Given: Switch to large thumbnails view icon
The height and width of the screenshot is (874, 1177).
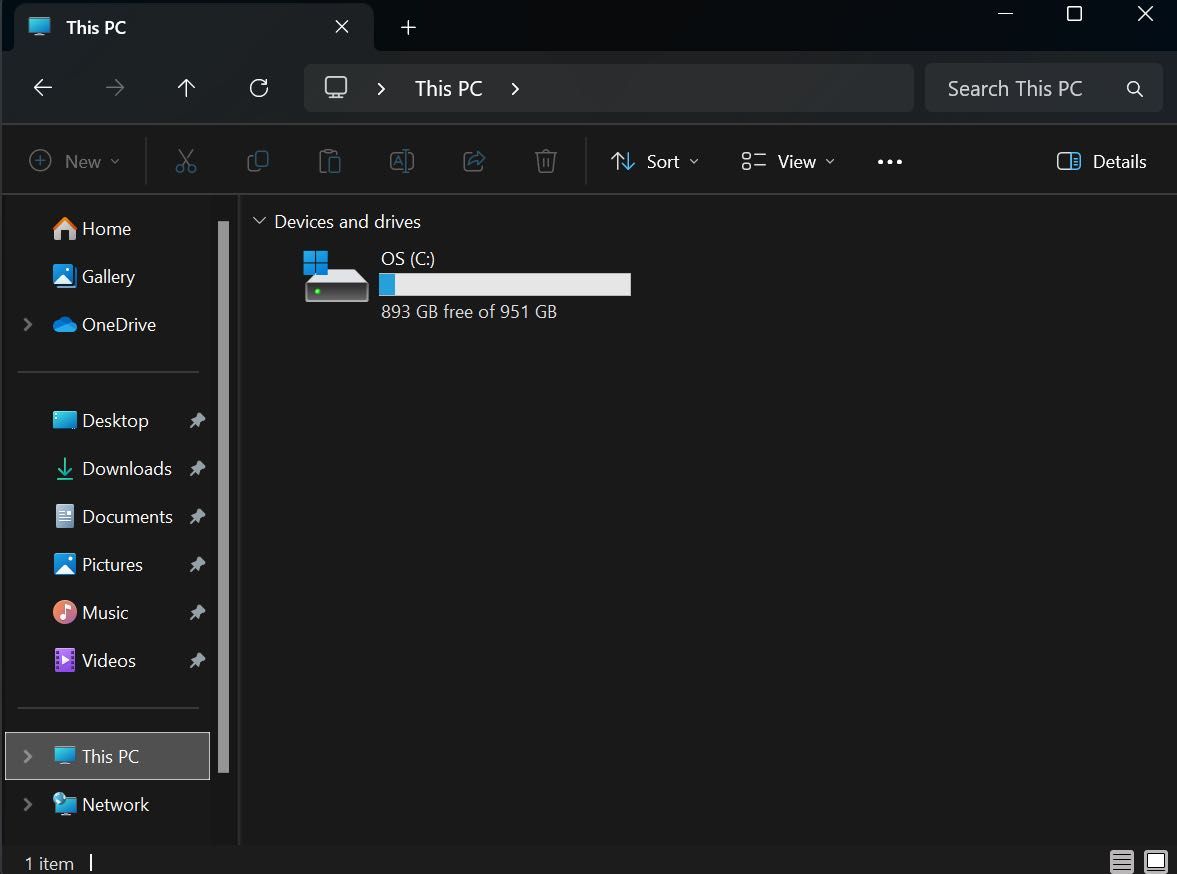Looking at the screenshot, I should coord(1156,861).
